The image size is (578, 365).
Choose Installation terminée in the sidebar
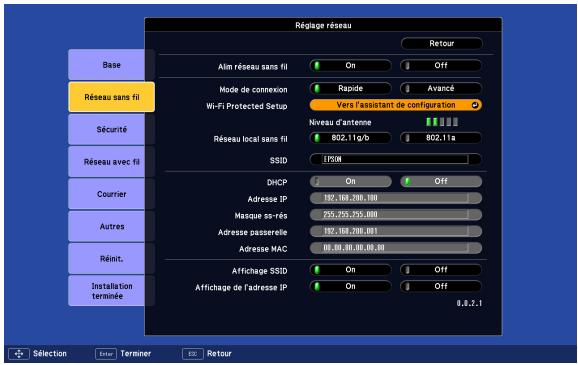[111, 291]
